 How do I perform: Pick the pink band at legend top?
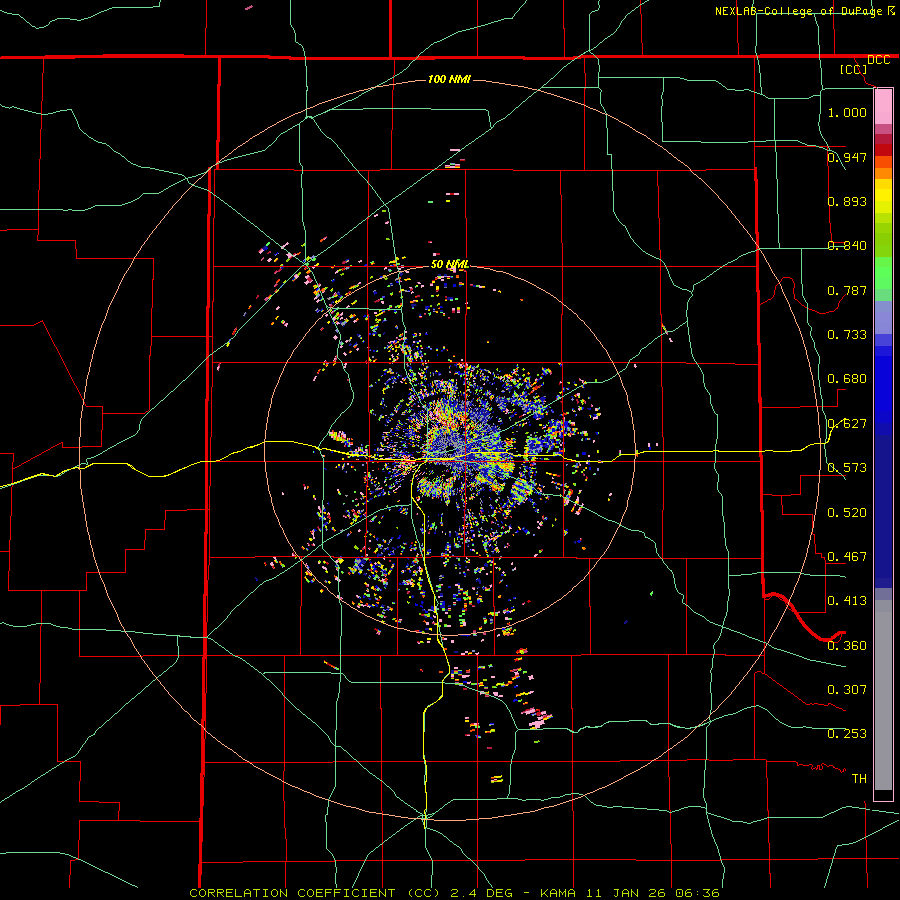point(883,106)
